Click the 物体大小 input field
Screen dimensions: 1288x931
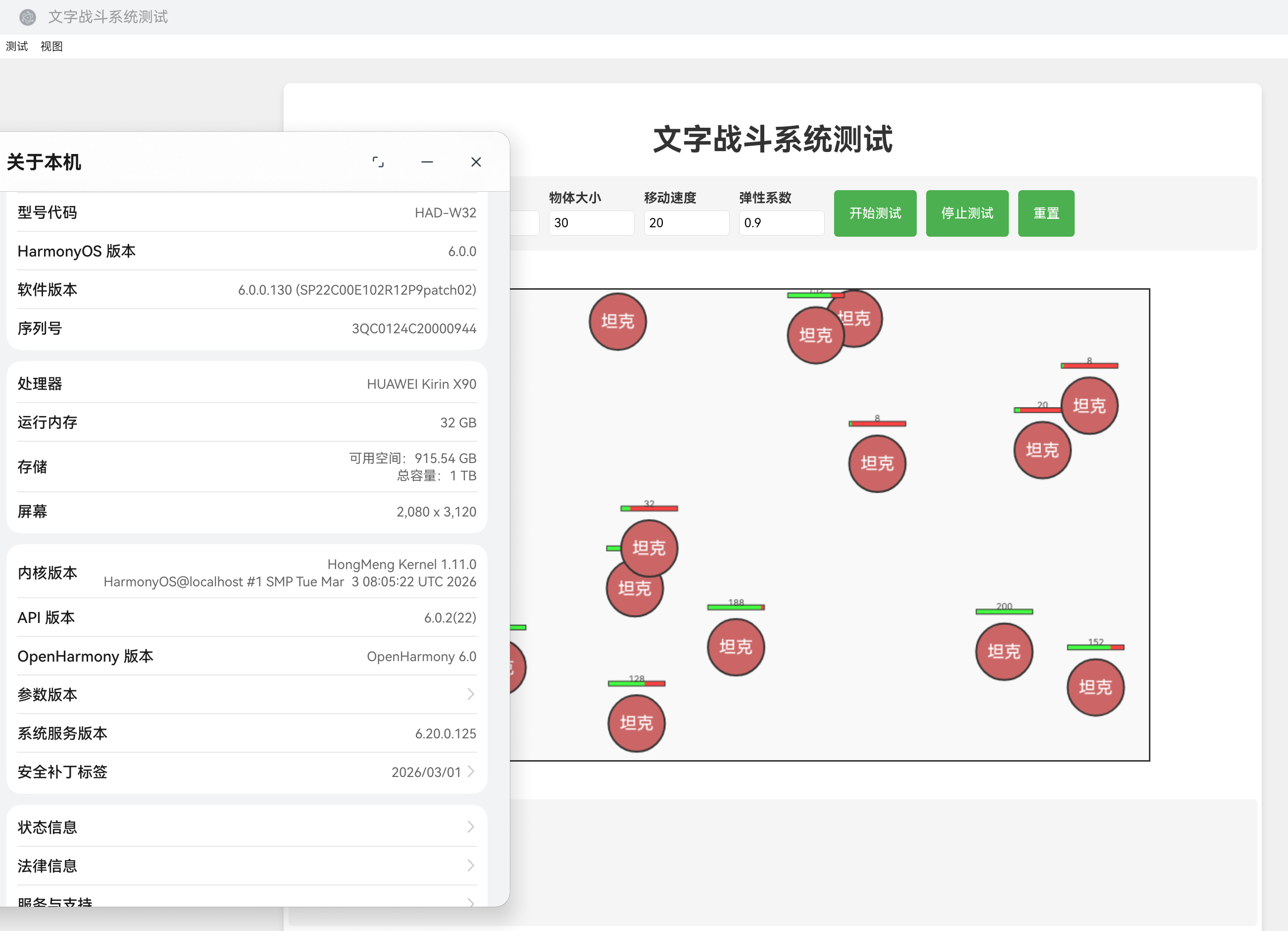click(591, 223)
